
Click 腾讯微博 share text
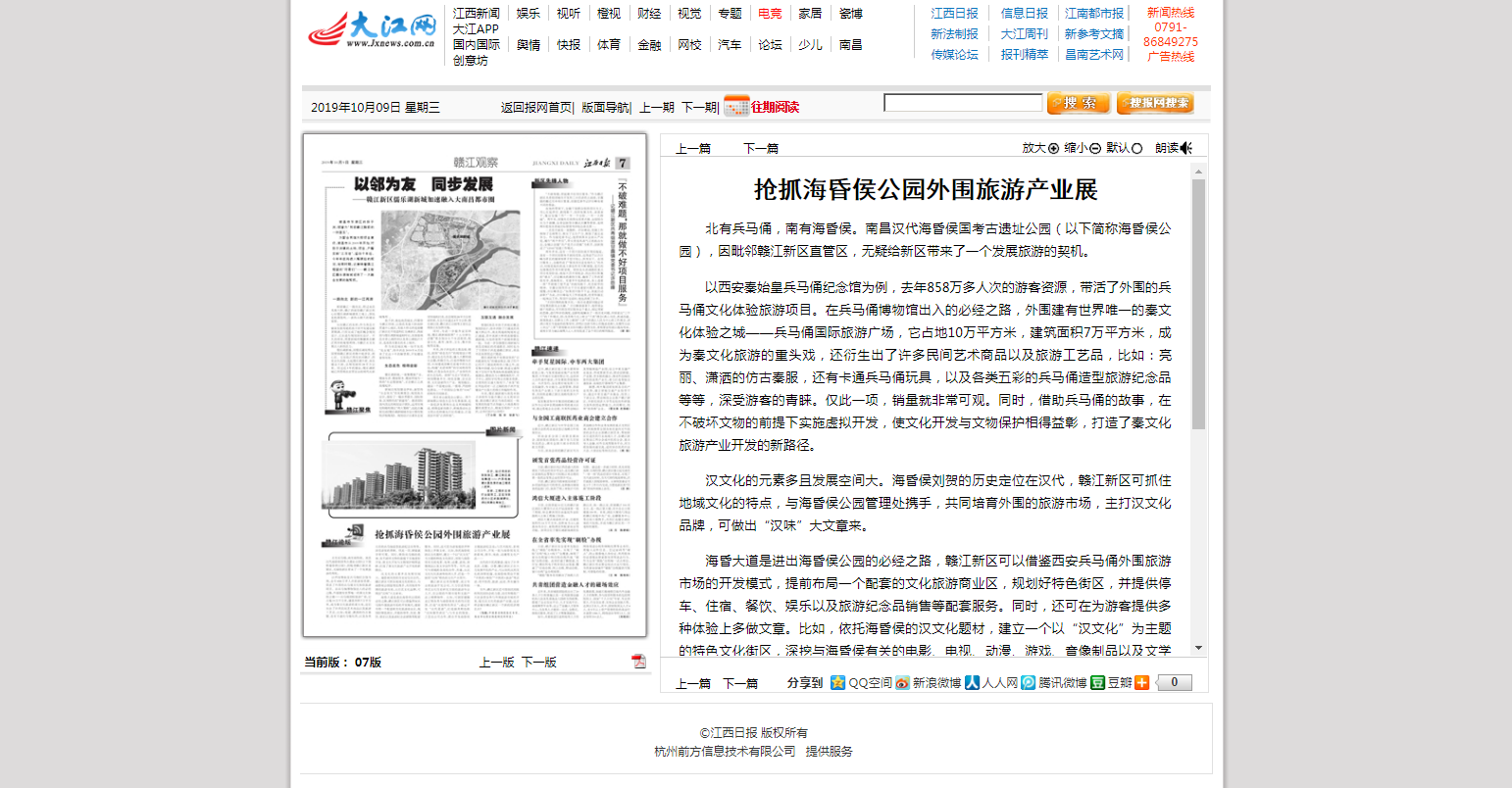click(1063, 683)
